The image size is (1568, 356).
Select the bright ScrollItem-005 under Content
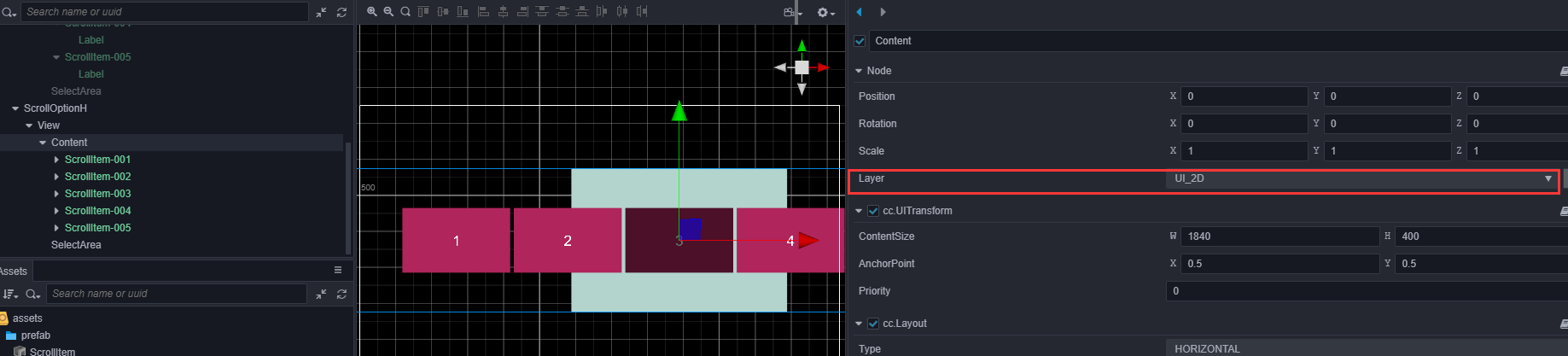coord(98,228)
